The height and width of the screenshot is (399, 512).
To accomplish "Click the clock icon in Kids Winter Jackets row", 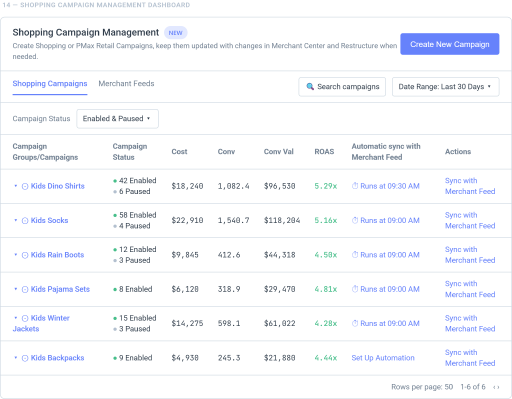I will 355,323.
